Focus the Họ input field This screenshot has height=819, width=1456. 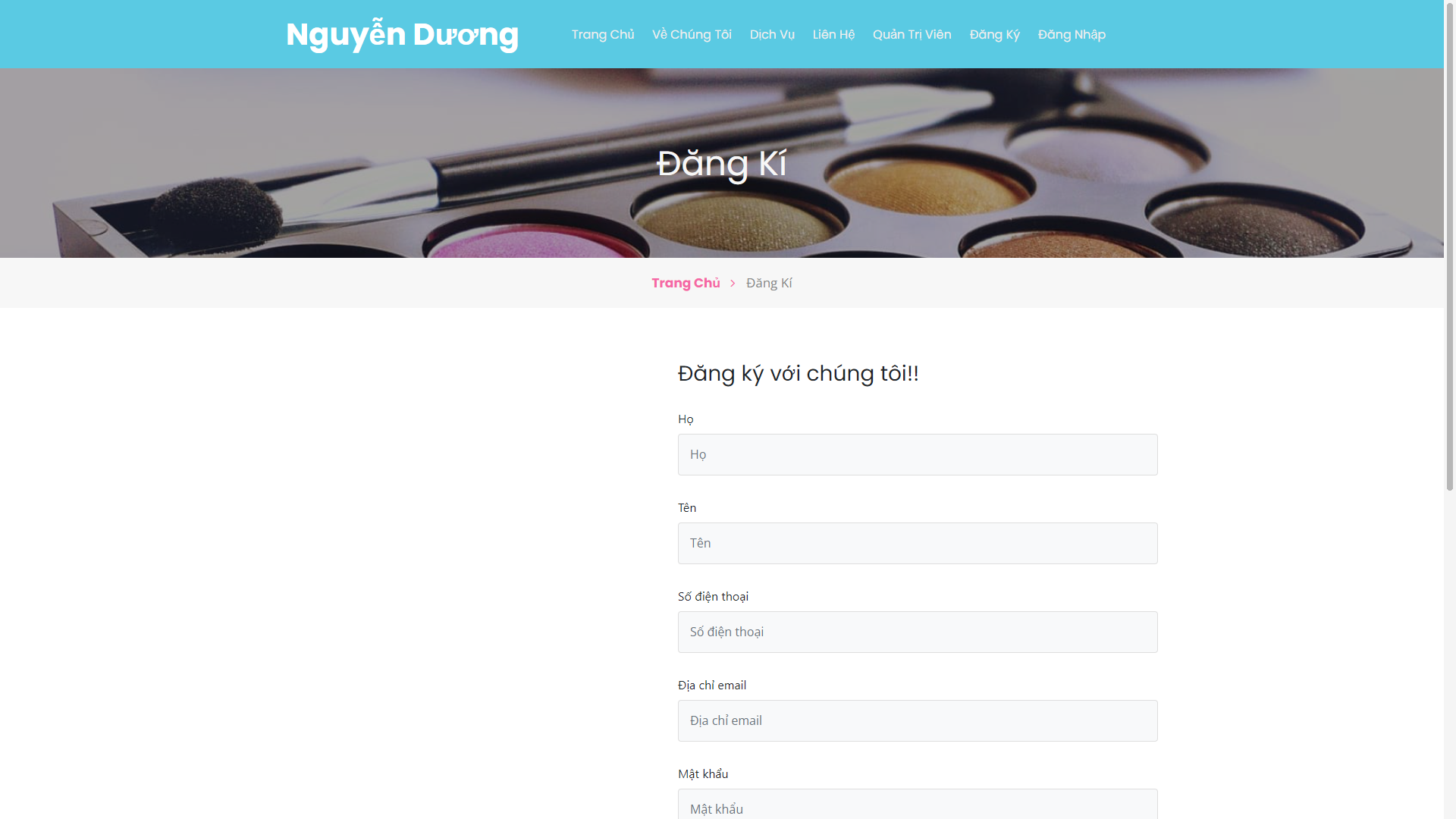coord(918,454)
